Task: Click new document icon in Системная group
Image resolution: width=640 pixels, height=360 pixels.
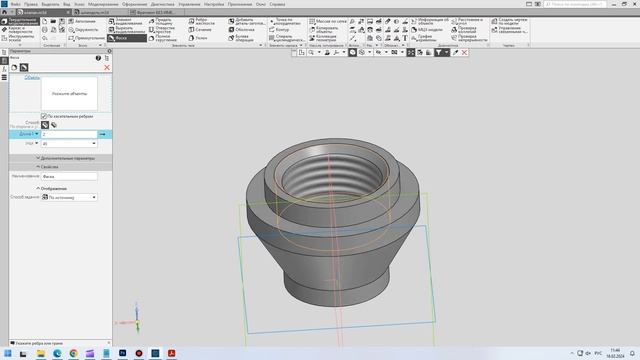Action: [x=44, y=21]
